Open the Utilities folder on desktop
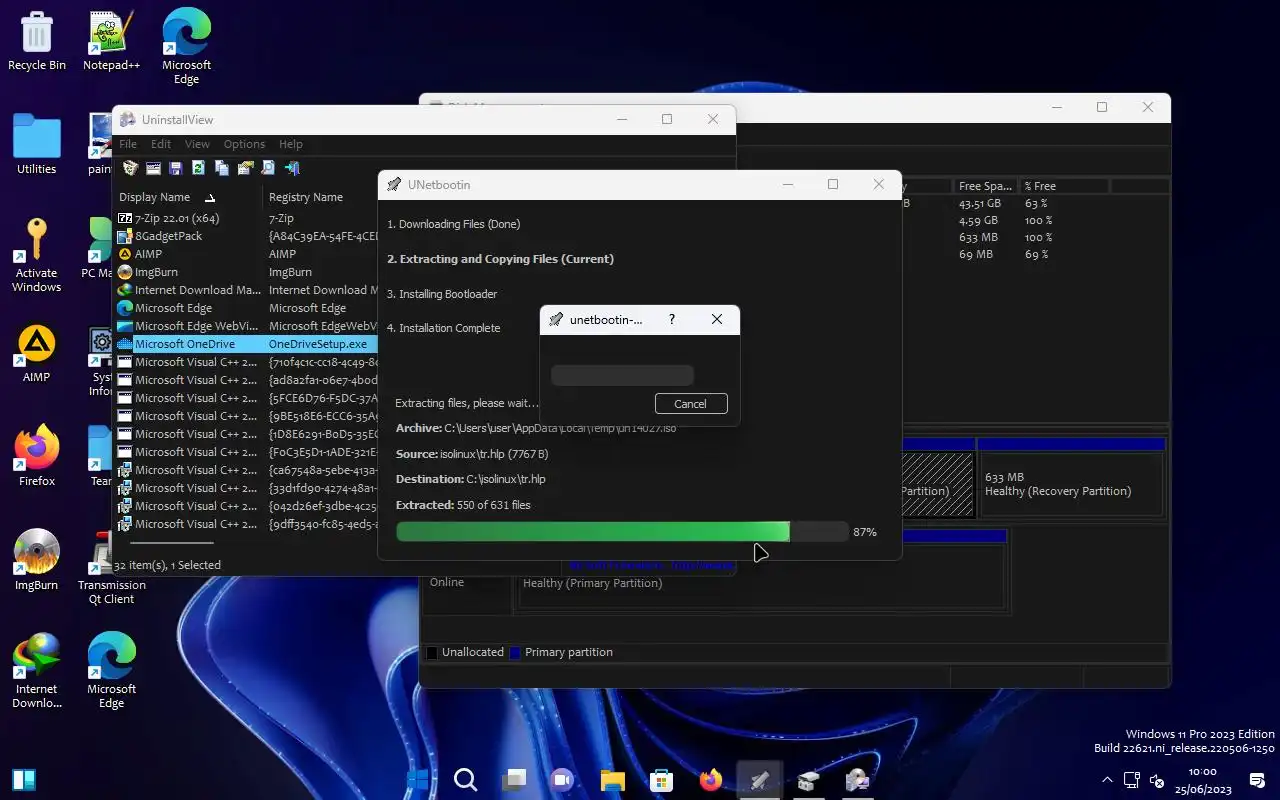Screen dimensions: 1280x800 pos(37,145)
